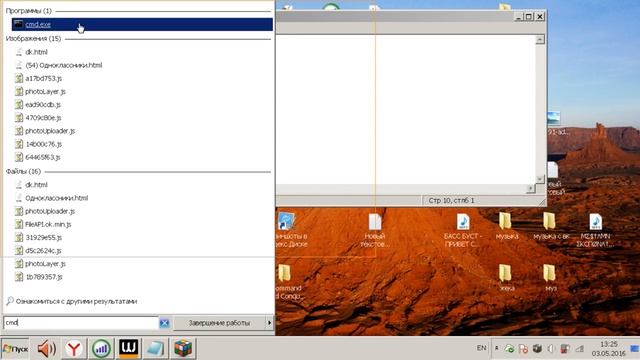The image size is (640, 360).
Task: Open the clock showing 13:25 03.05.2016
Action: click(x=609, y=349)
